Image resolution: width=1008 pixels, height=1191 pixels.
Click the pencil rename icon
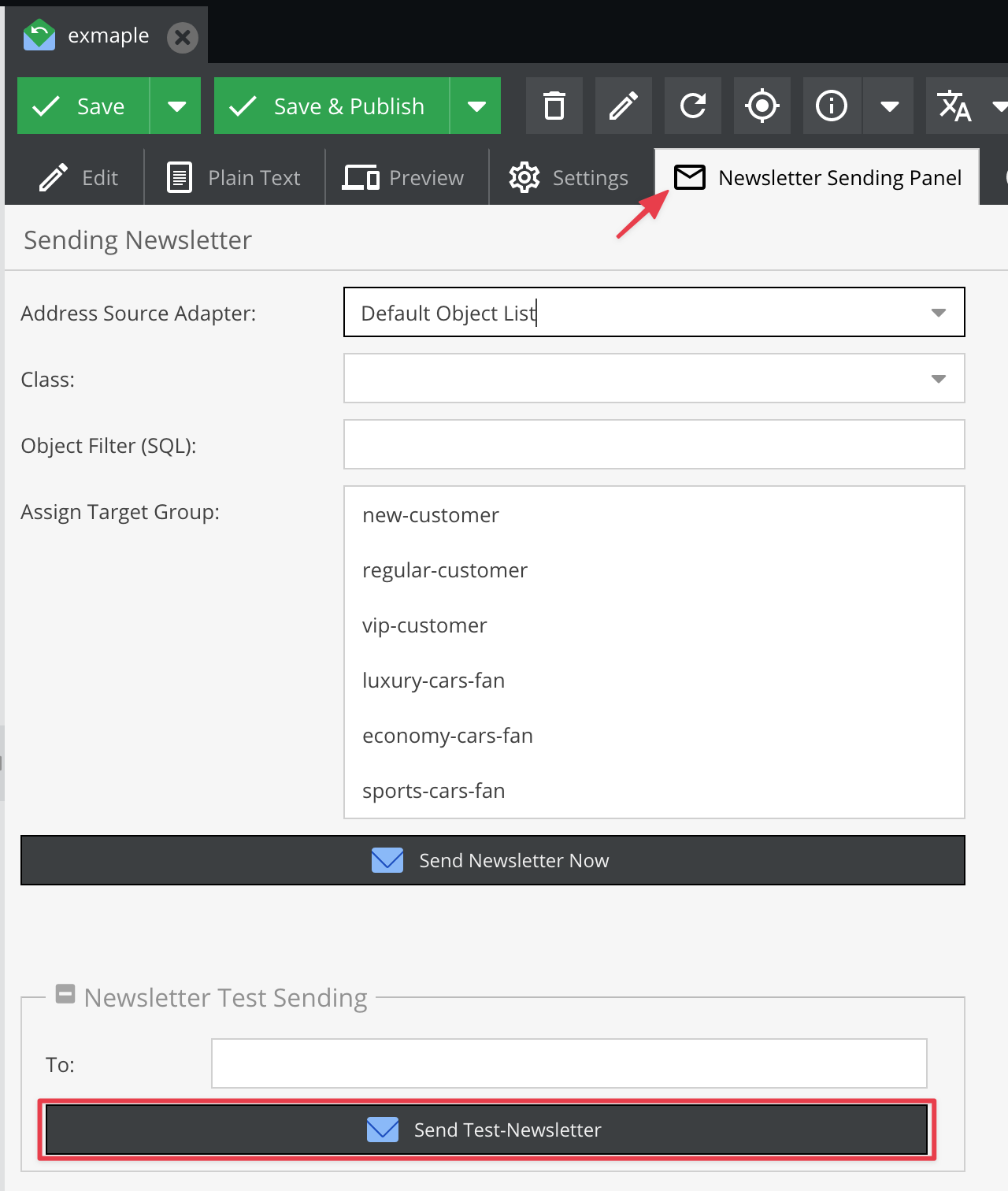[623, 106]
